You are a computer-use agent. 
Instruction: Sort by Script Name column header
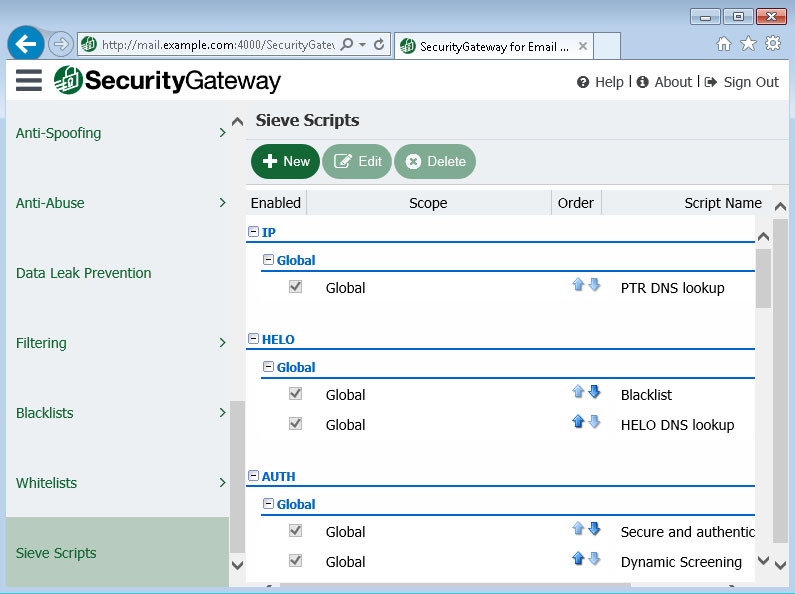[x=722, y=203]
